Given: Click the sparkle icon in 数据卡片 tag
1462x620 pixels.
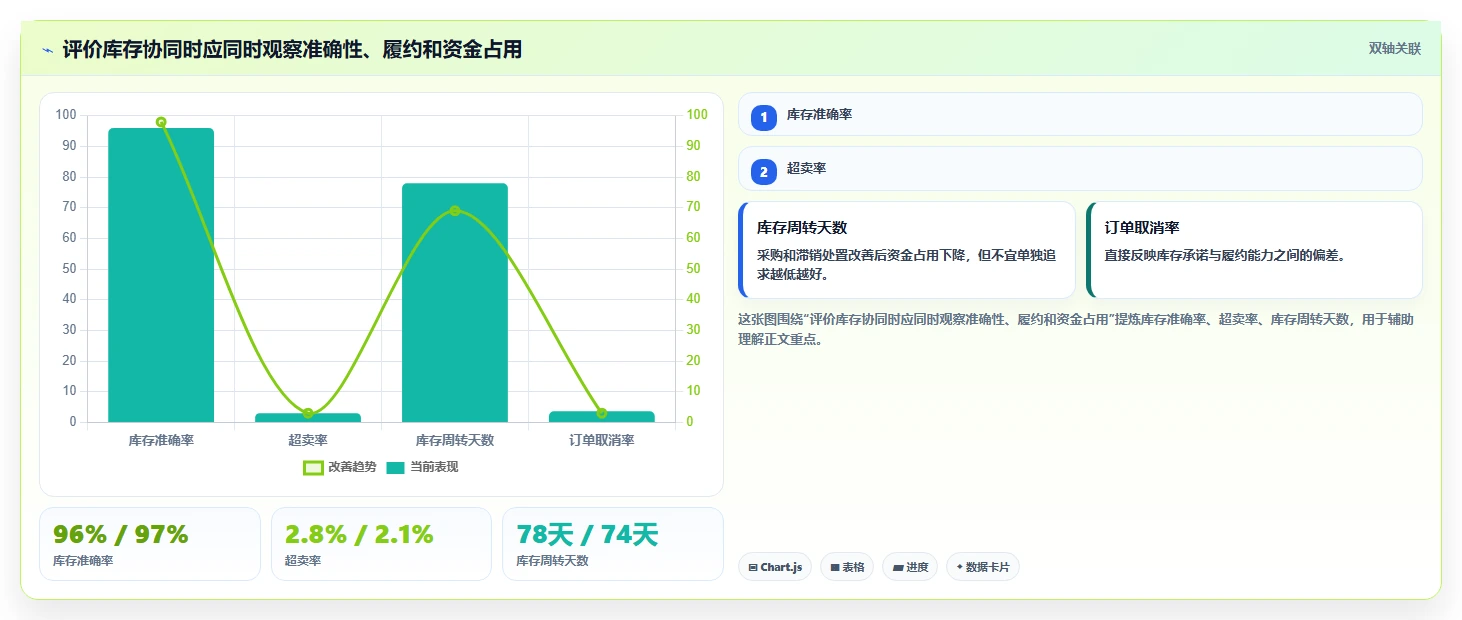Looking at the screenshot, I should [960, 567].
